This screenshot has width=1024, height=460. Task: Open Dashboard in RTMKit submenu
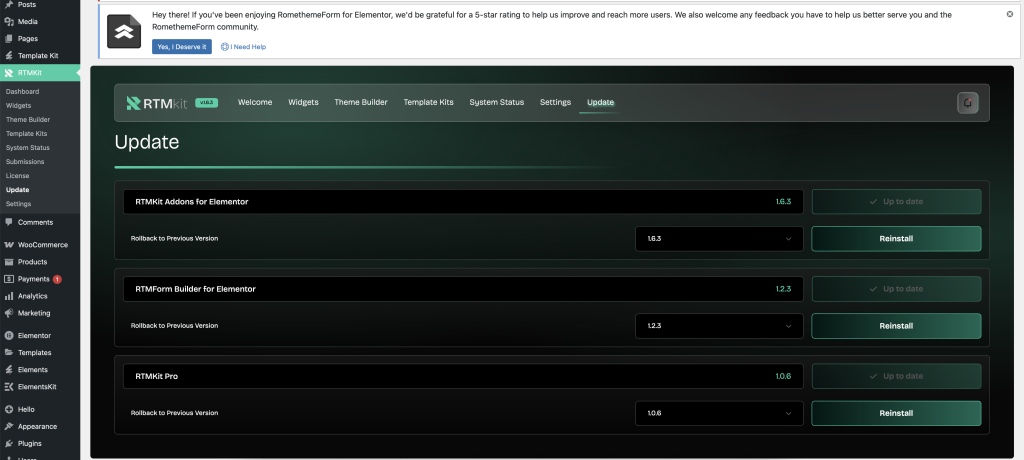[22, 91]
